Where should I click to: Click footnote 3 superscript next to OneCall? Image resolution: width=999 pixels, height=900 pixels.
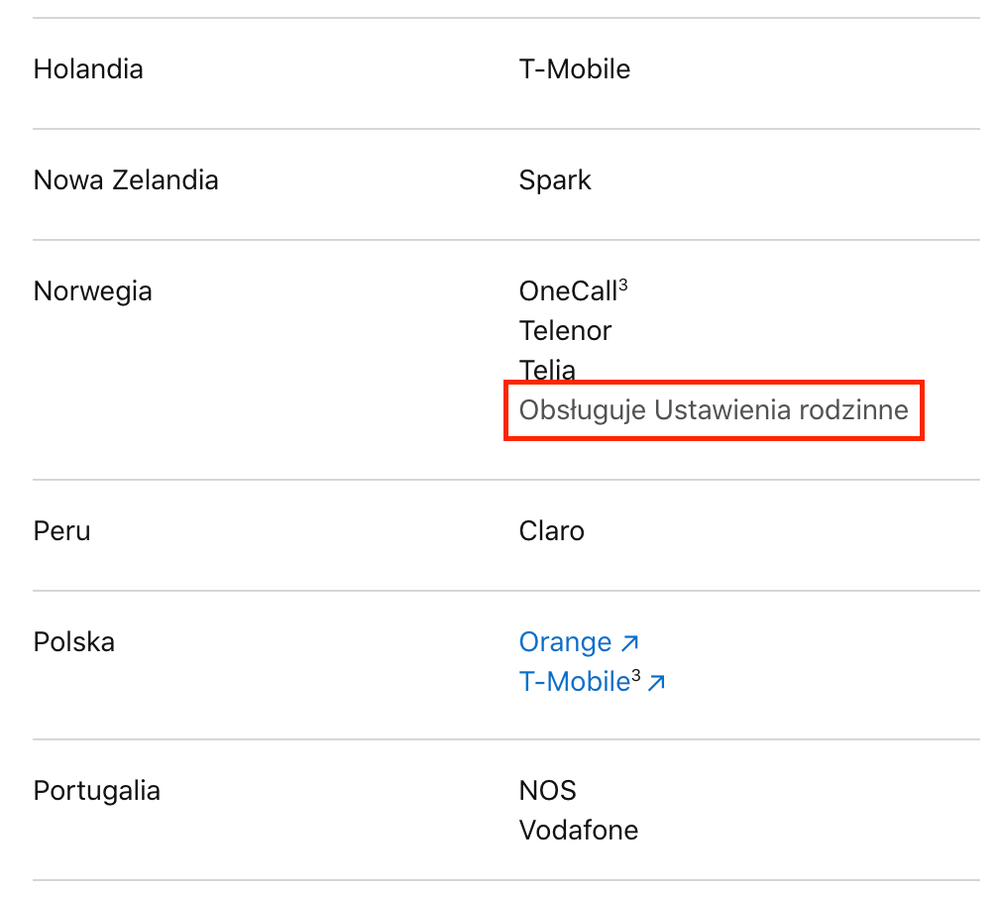point(623,286)
